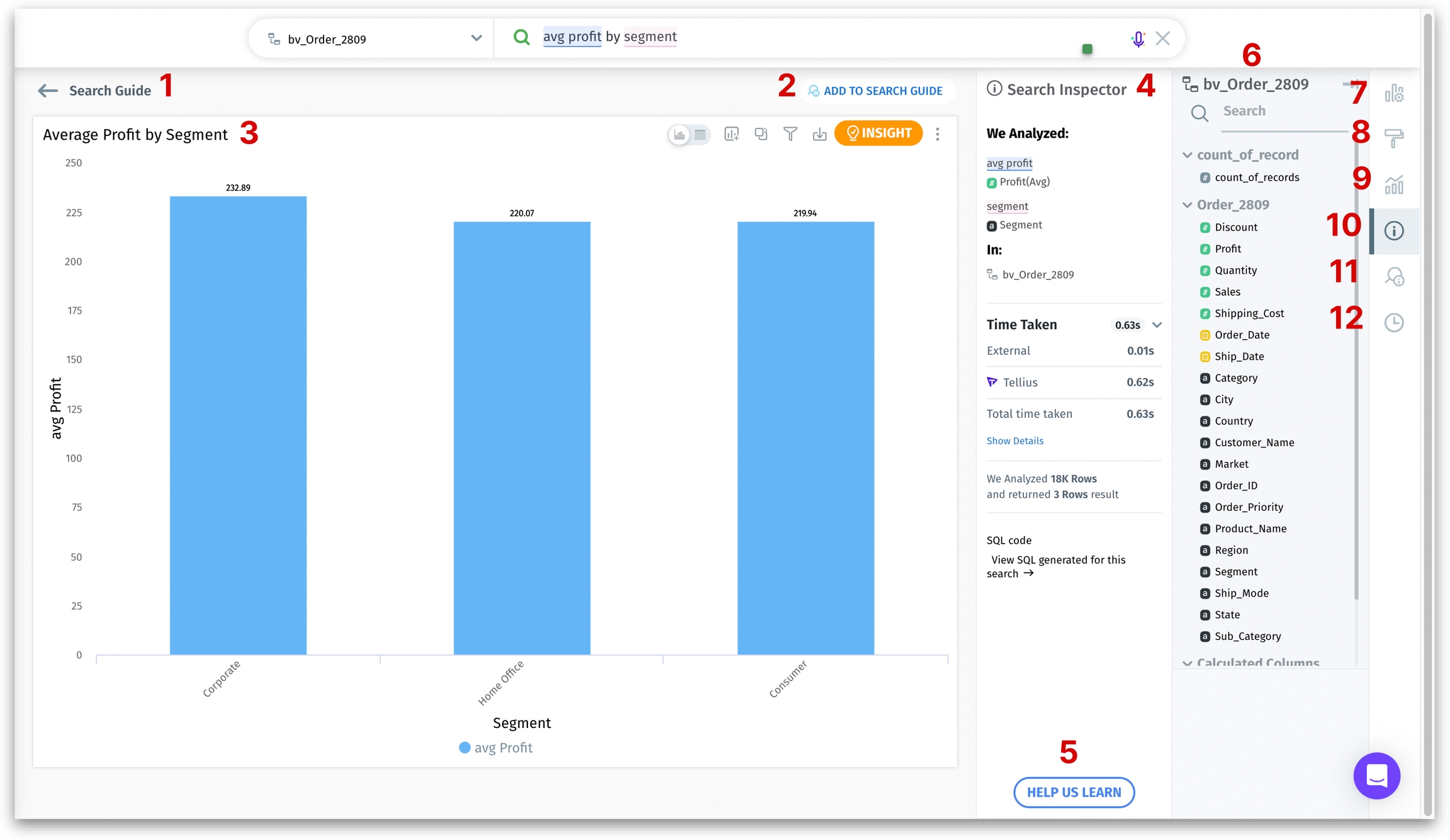The height and width of the screenshot is (840, 1450).
Task: Collapse the Order_2809 column group
Action: coord(1188,204)
